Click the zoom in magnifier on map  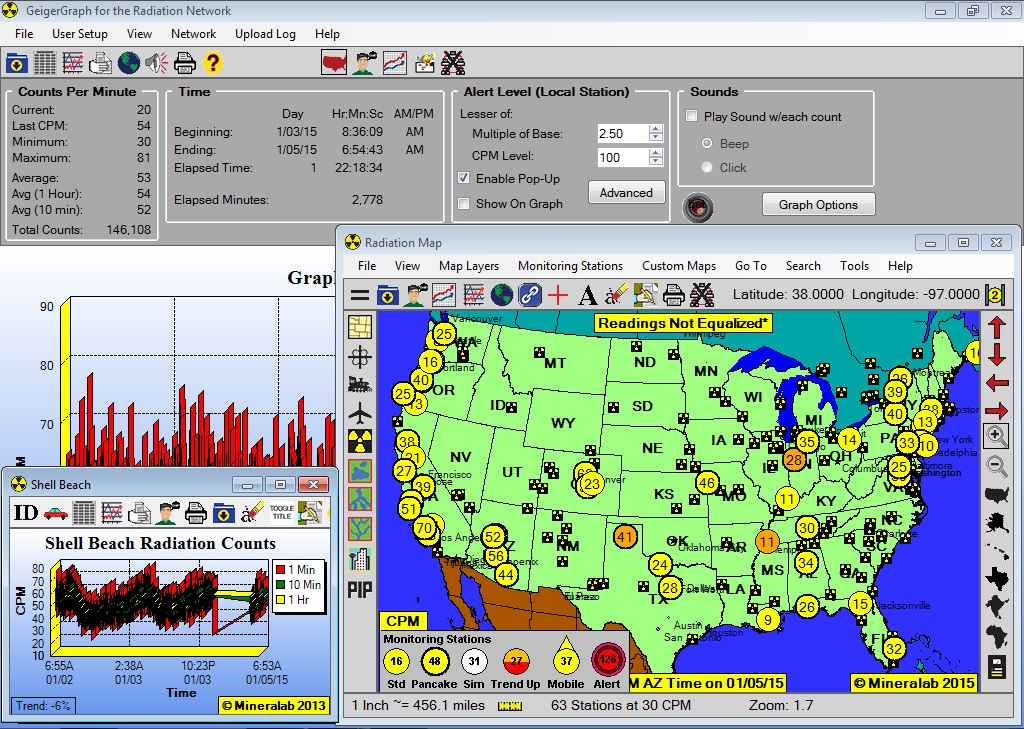pyautogui.click(x=996, y=436)
